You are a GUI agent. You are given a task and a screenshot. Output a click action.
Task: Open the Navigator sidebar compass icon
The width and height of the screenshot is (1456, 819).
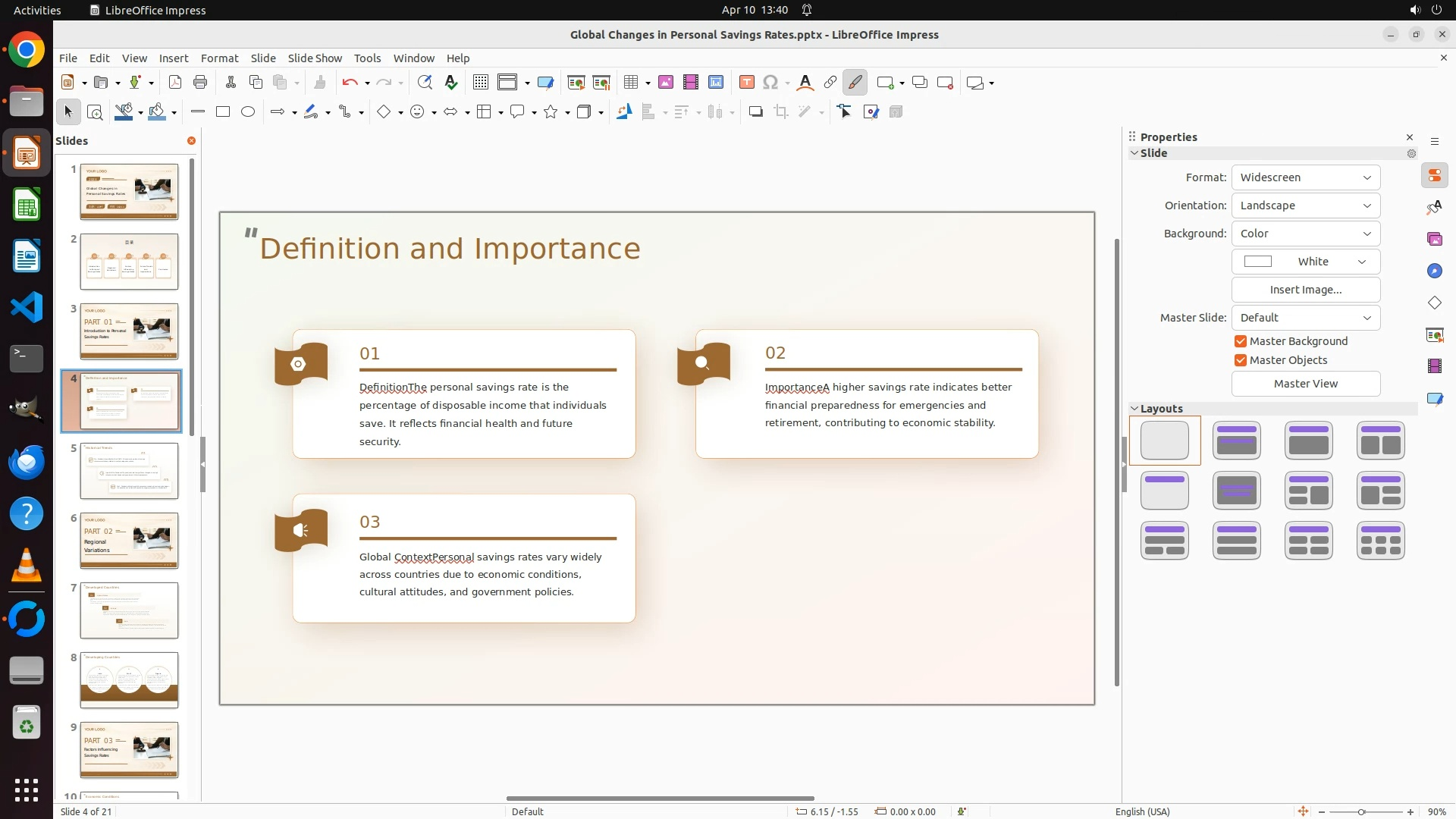click(1434, 271)
